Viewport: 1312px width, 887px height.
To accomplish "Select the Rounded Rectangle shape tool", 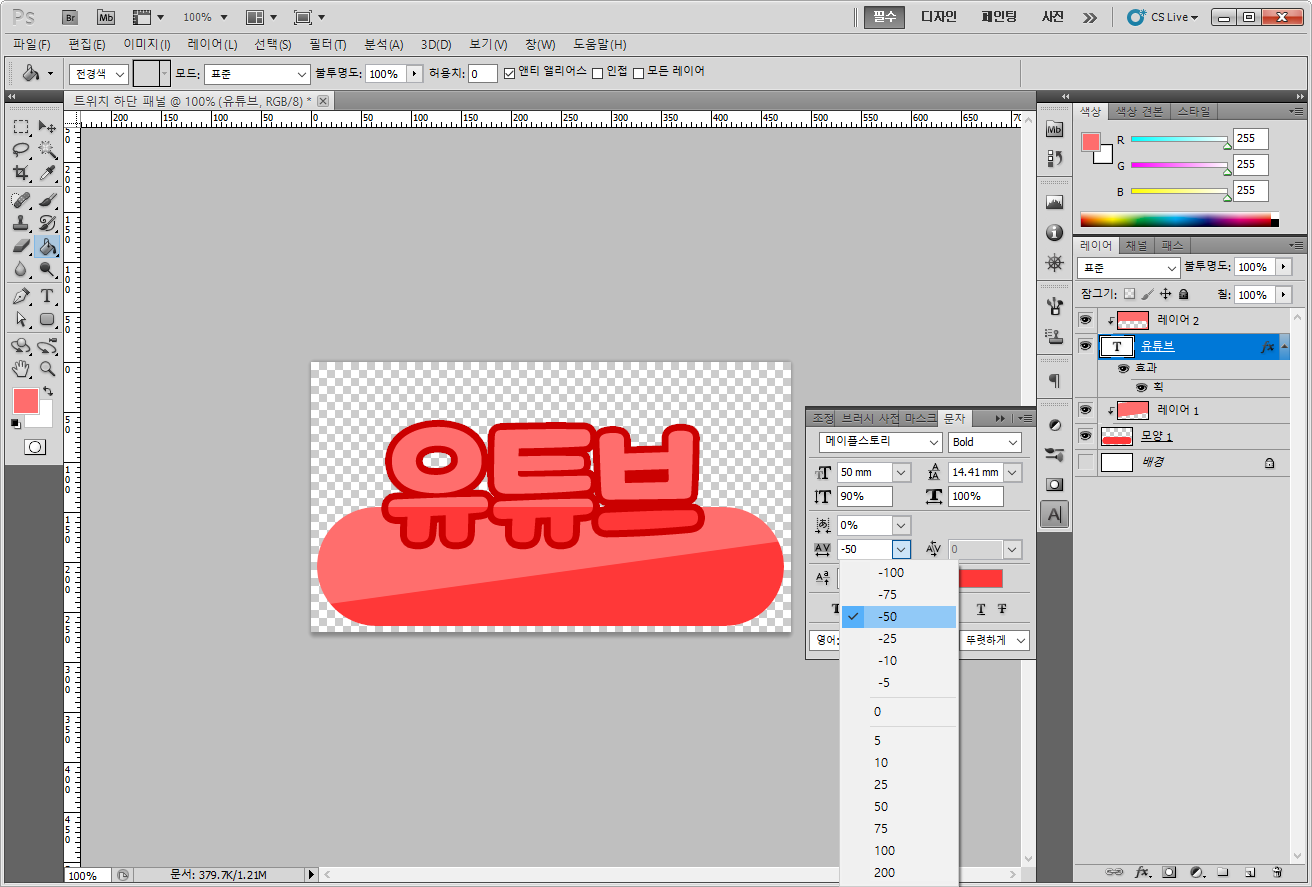I will tap(47, 319).
